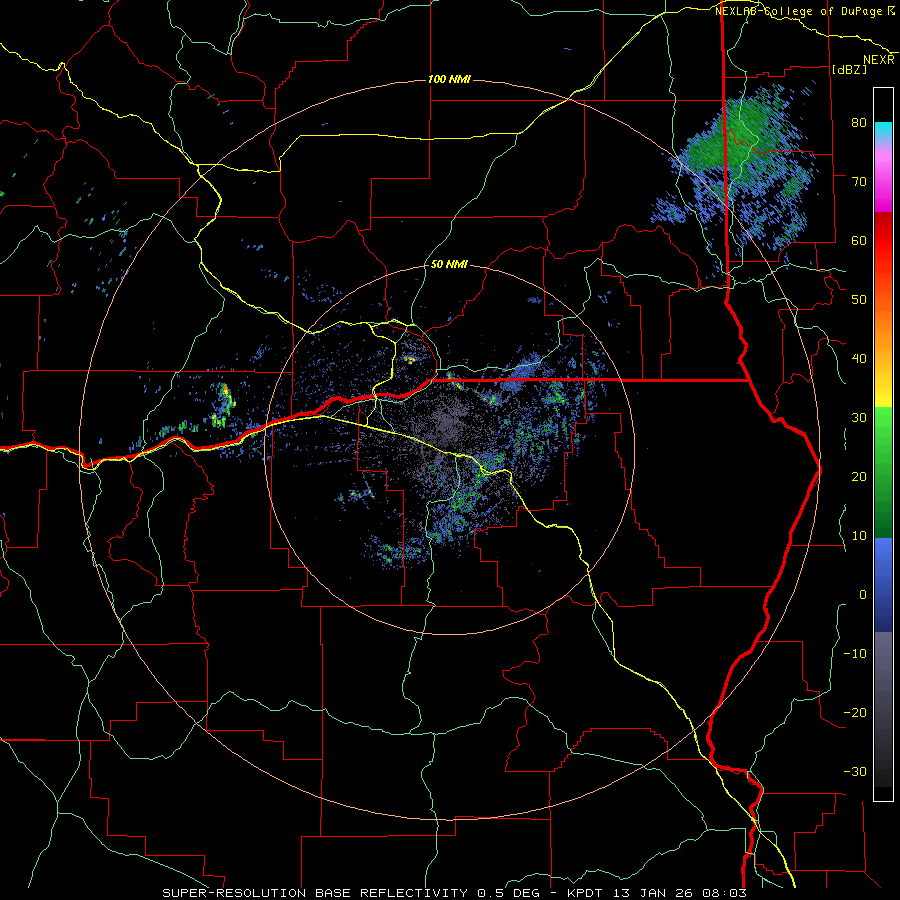Click the -30 value on the color scale
Viewport: 900px width, 900px height.
[855, 772]
